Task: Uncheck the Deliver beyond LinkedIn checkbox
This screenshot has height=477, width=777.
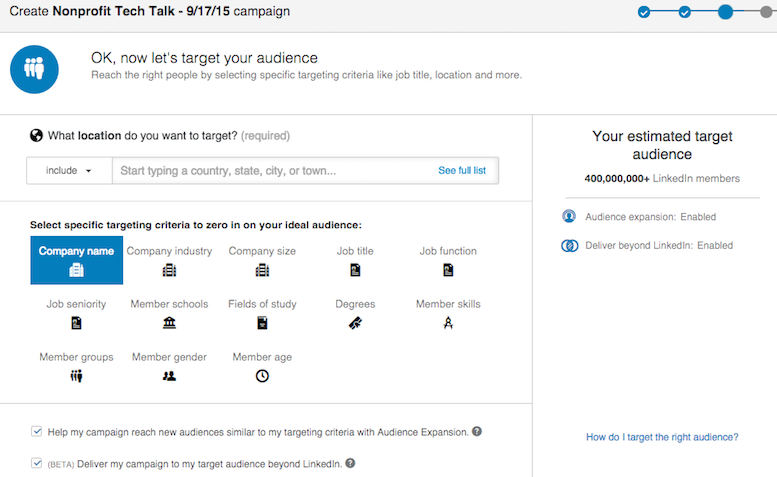Action: pyautogui.click(x=36, y=463)
